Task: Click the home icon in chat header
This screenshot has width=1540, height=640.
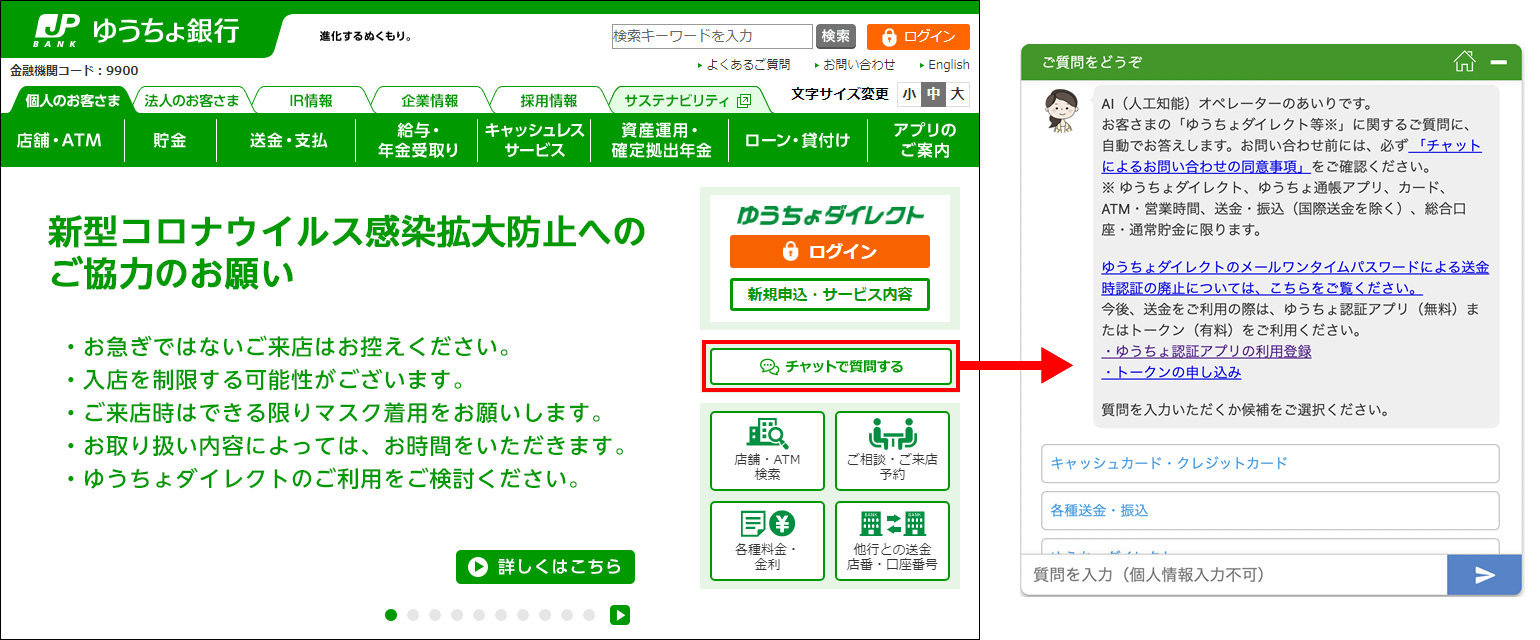Action: tap(1464, 62)
